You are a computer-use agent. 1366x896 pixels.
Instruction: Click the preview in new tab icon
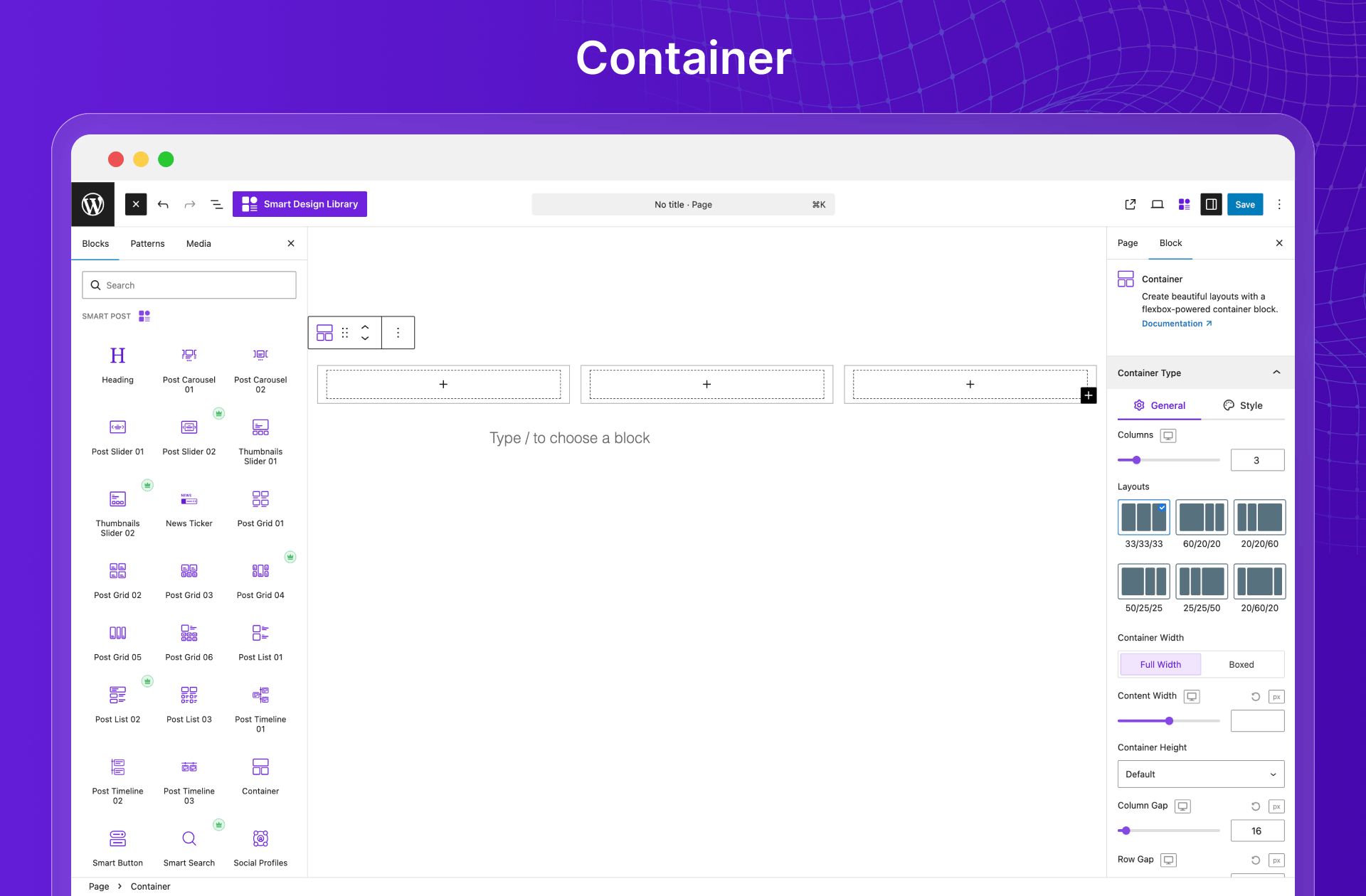pos(1130,205)
